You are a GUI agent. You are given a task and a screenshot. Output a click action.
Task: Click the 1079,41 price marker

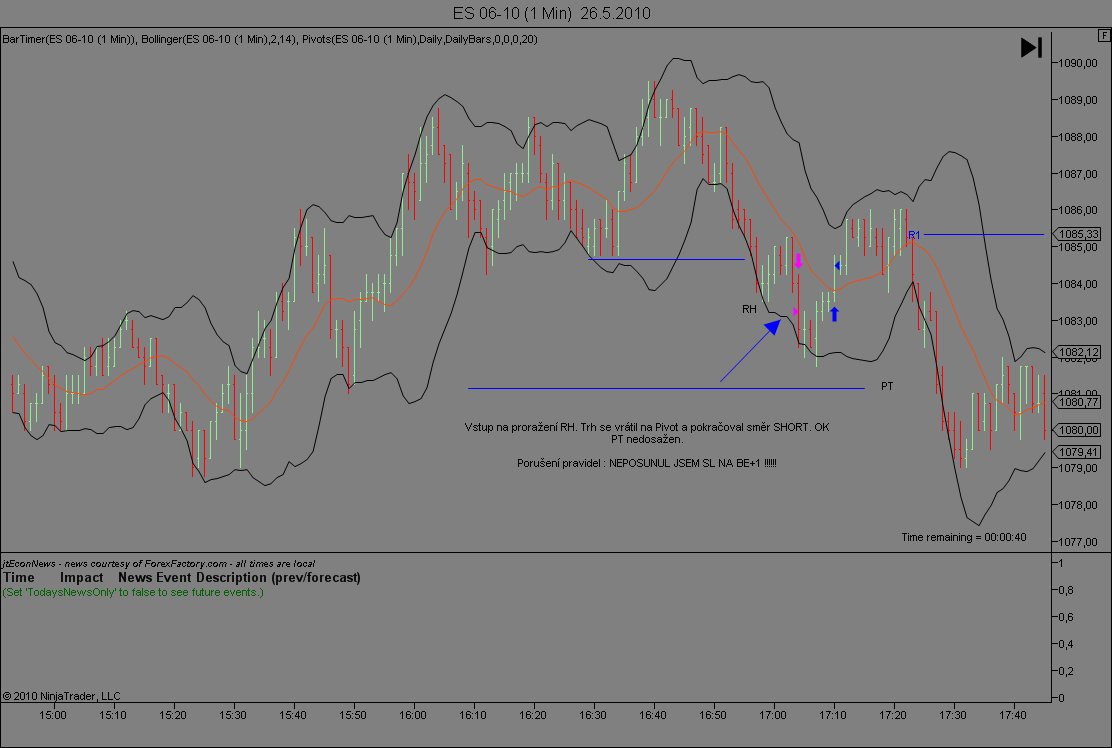(x=1075, y=452)
